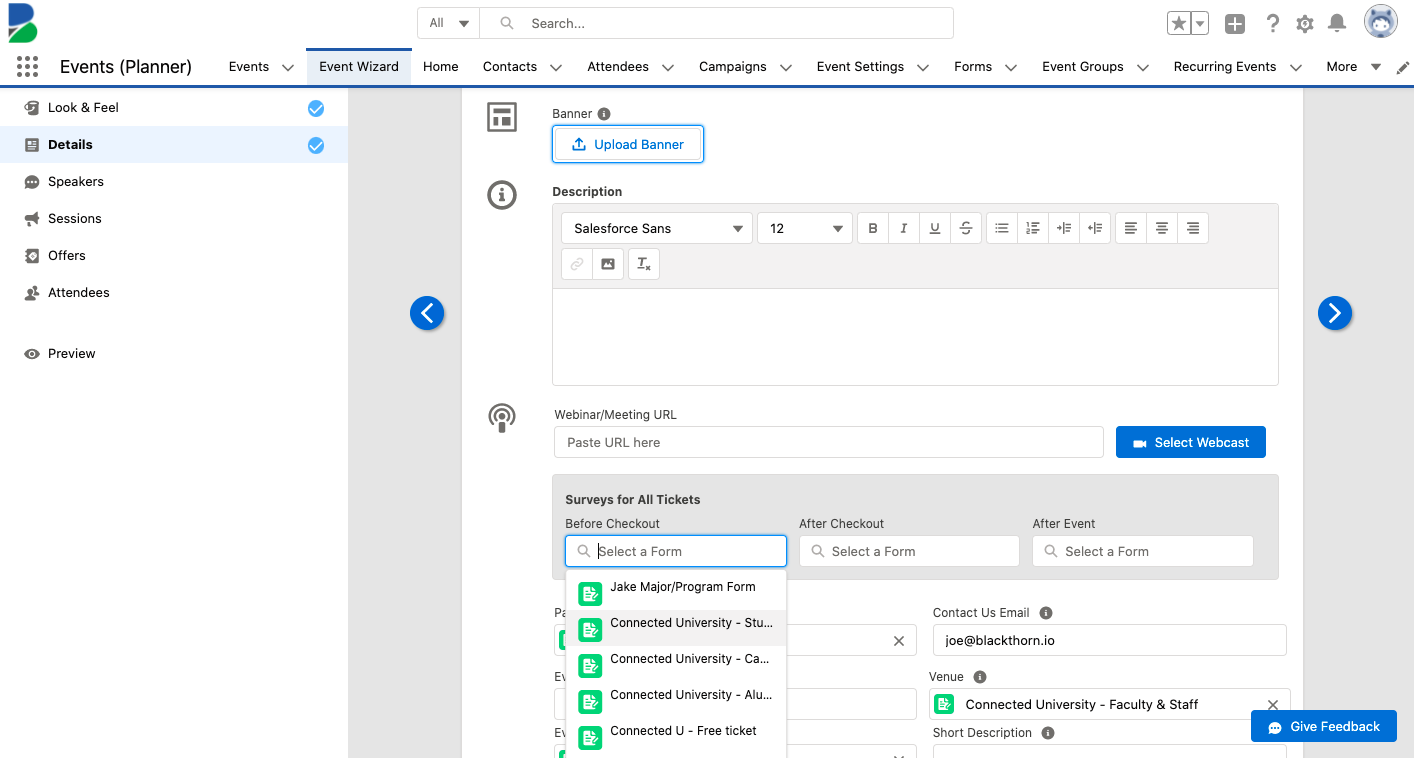This screenshot has width=1414, height=758.
Task: Open the font family Salesforce Sans dropdown
Action: [x=657, y=228]
